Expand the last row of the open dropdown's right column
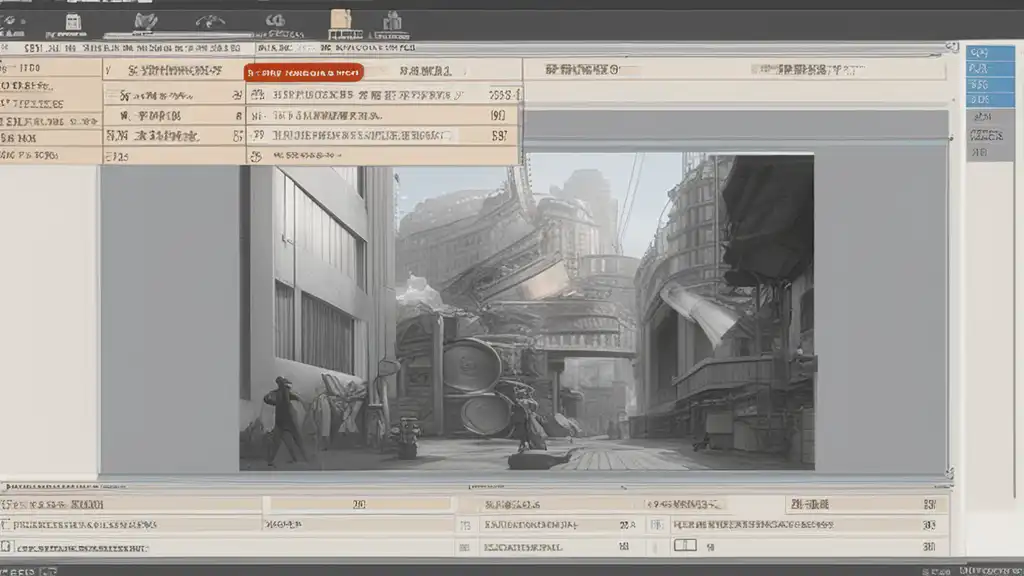Image resolution: width=1024 pixels, height=576 pixels. click(x=256, y=156)
